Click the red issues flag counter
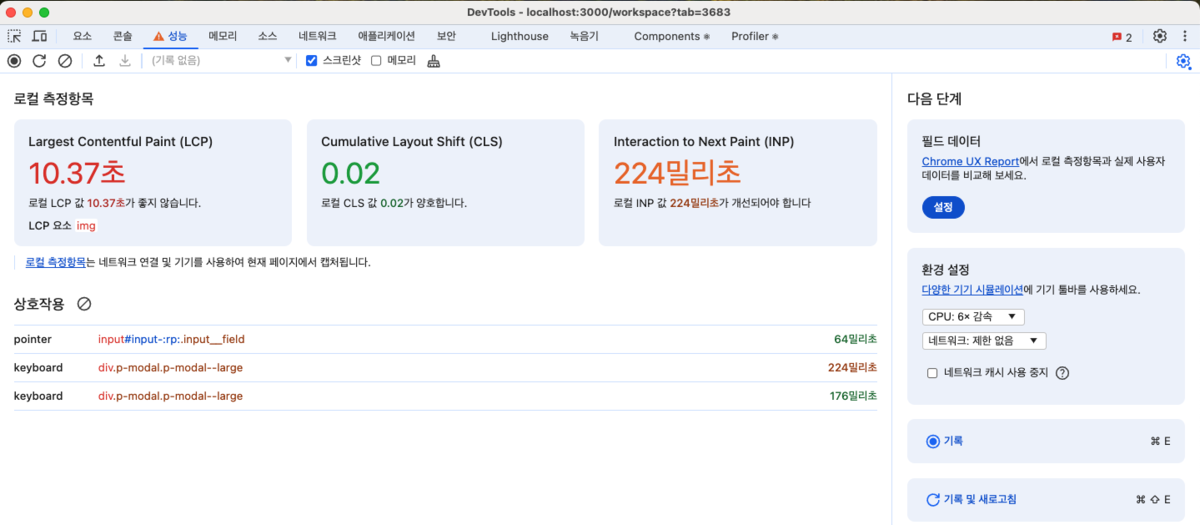This screenshot has height=525, width=1200. click(1122, 37)
